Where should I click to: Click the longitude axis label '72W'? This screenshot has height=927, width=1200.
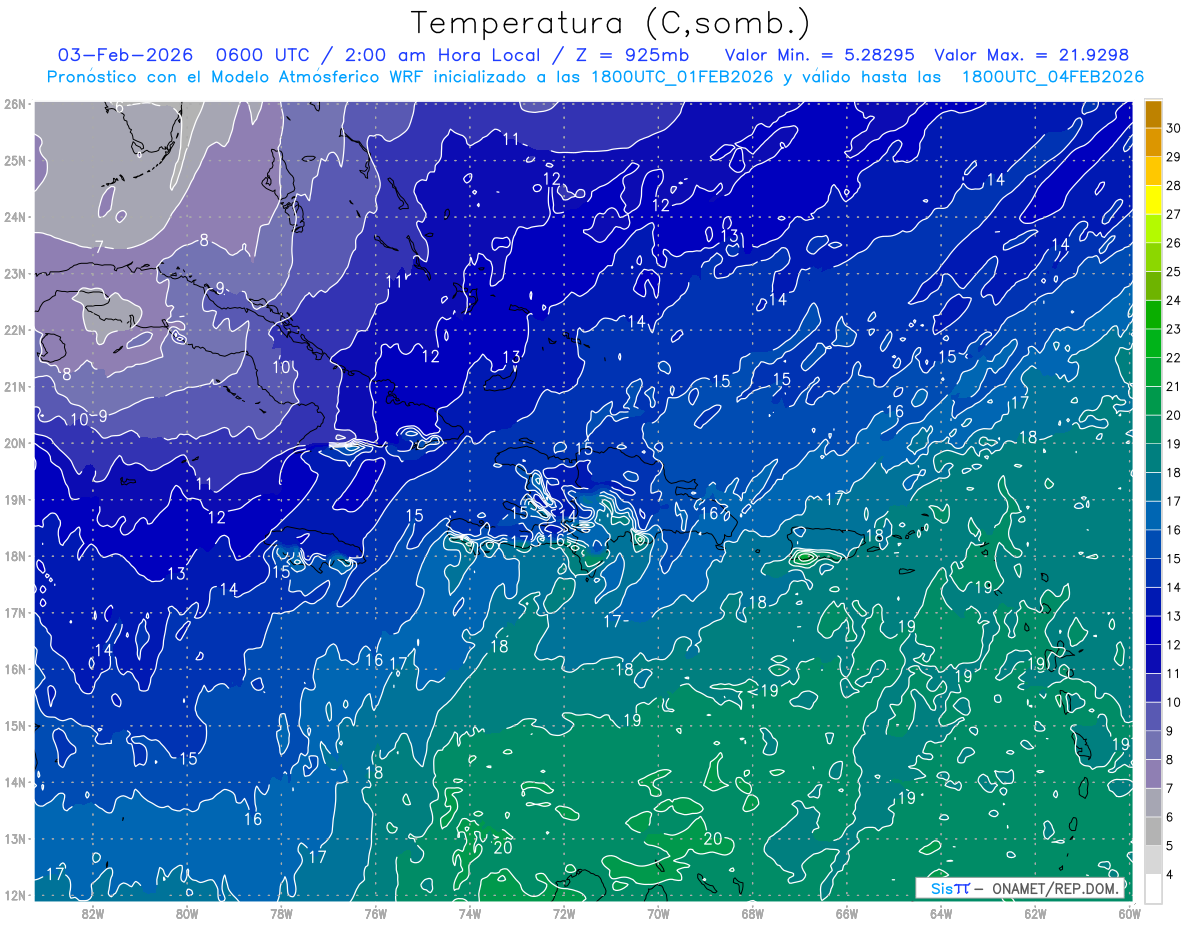[x=564, y=913]
